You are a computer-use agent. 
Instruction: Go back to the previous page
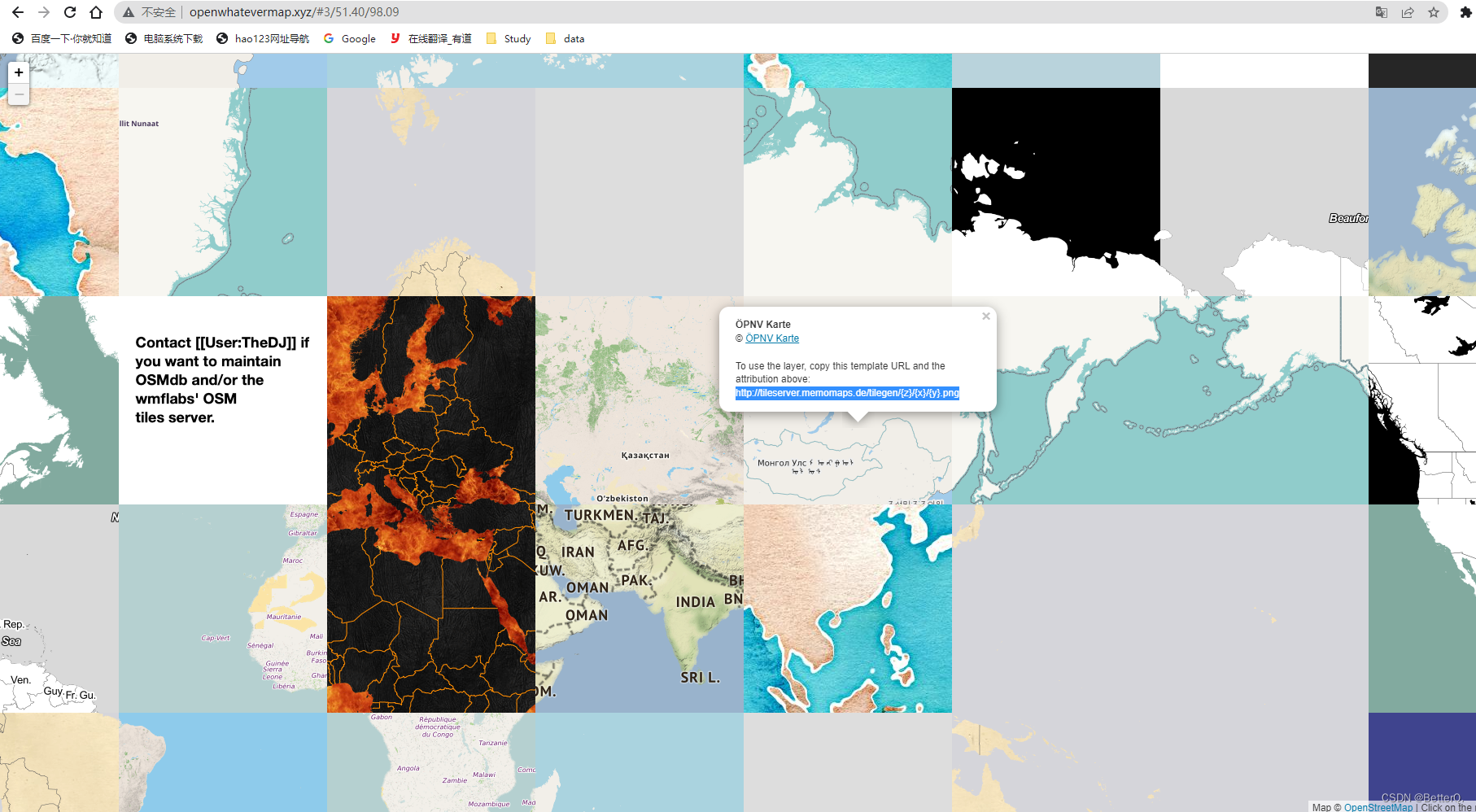pyautogui.click(x=18, y=12)
